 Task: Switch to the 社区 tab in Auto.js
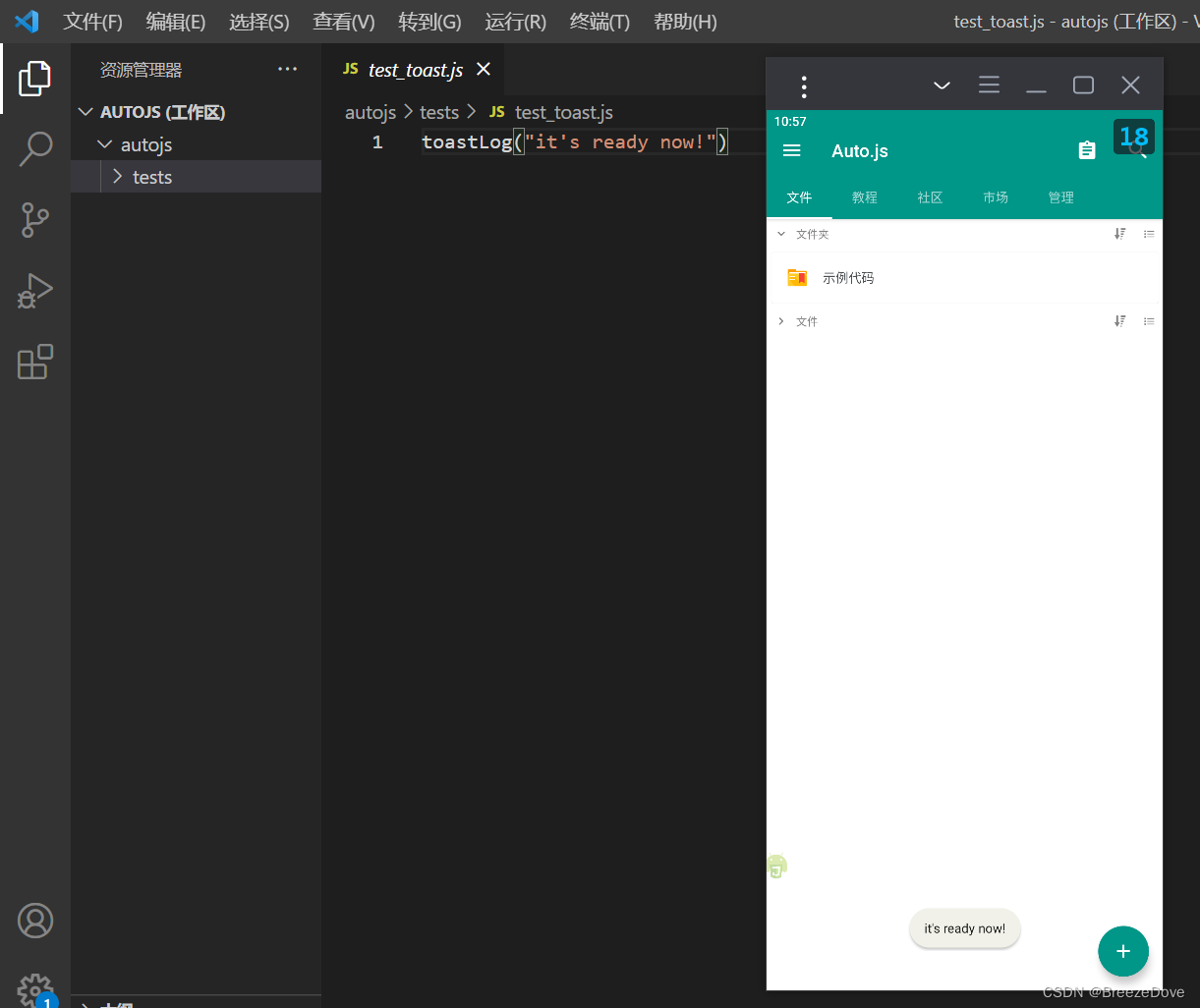pos(930,197)
